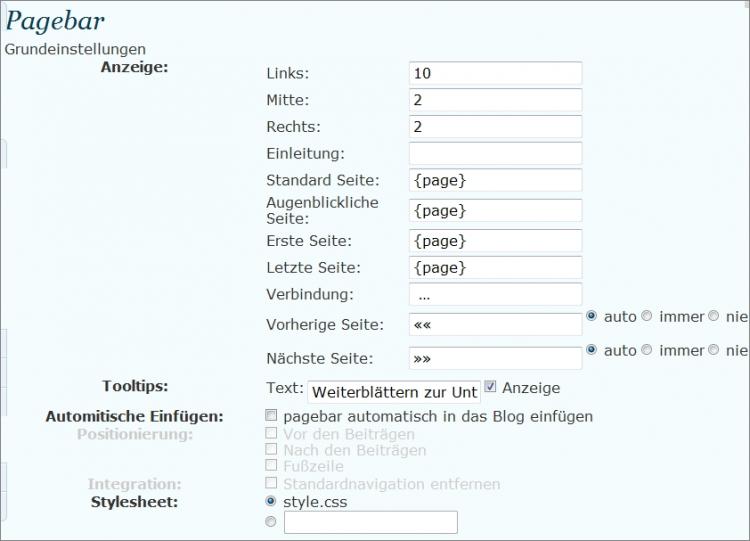Click the empty Einleitung text field
The image size is (750, 541).
click(495, 153)
